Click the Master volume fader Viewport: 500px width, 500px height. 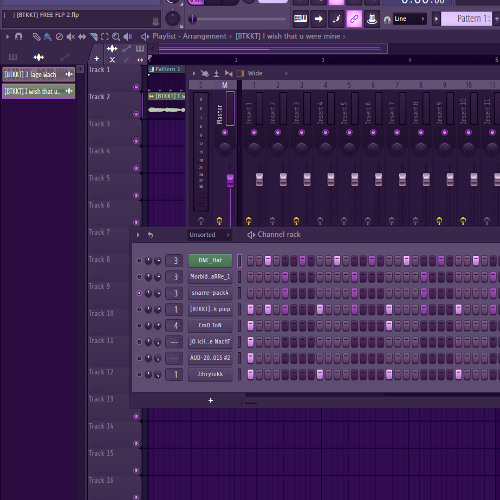coord(230,180)
